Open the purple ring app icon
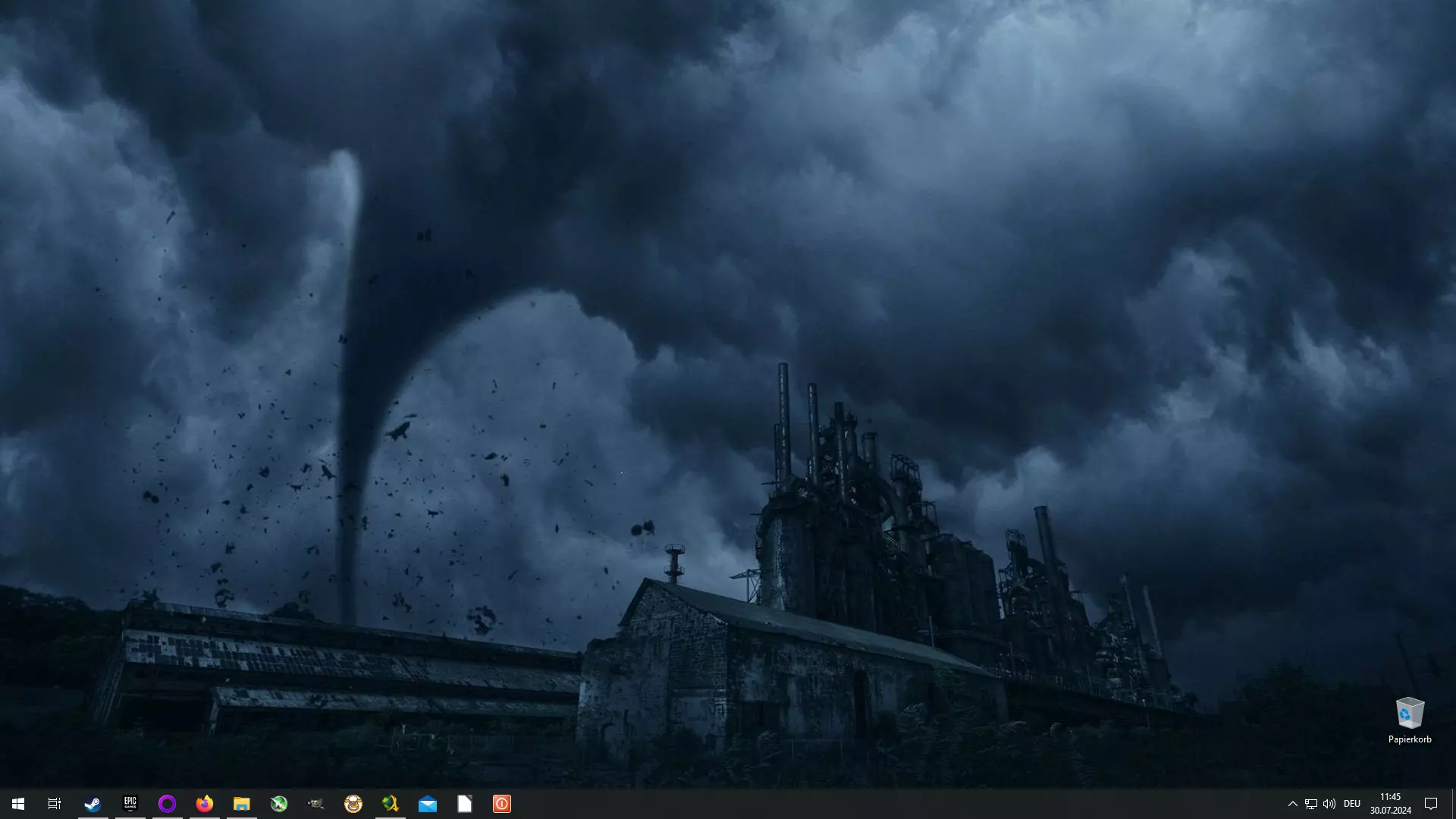The image size is (1456, 819). pos(167,804)
